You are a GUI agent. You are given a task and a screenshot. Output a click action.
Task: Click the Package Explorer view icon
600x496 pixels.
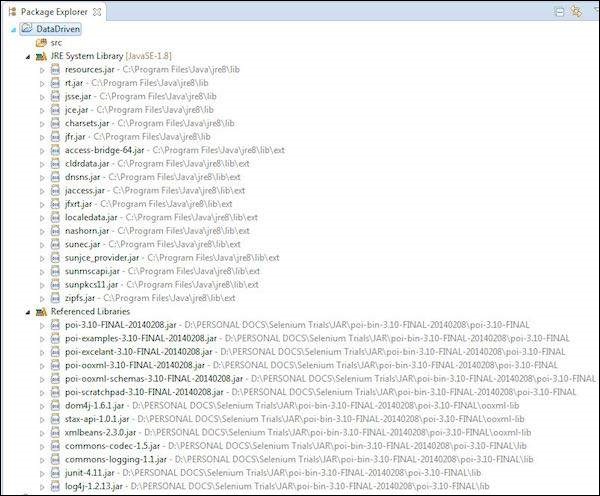point(13,12)
